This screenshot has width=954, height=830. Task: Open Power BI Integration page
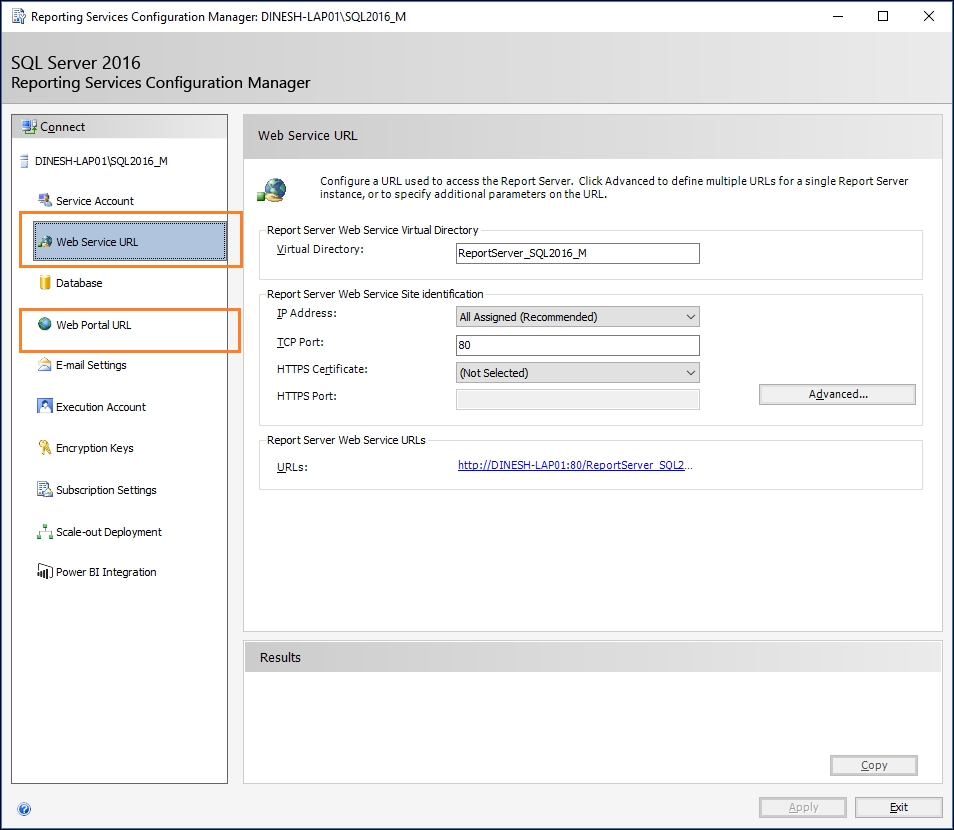coord(106,572)
